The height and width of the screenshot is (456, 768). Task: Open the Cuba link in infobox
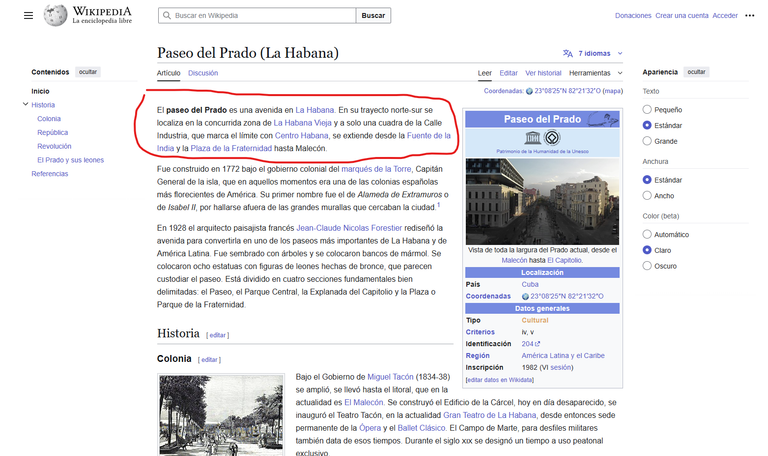tap(530, 284)
